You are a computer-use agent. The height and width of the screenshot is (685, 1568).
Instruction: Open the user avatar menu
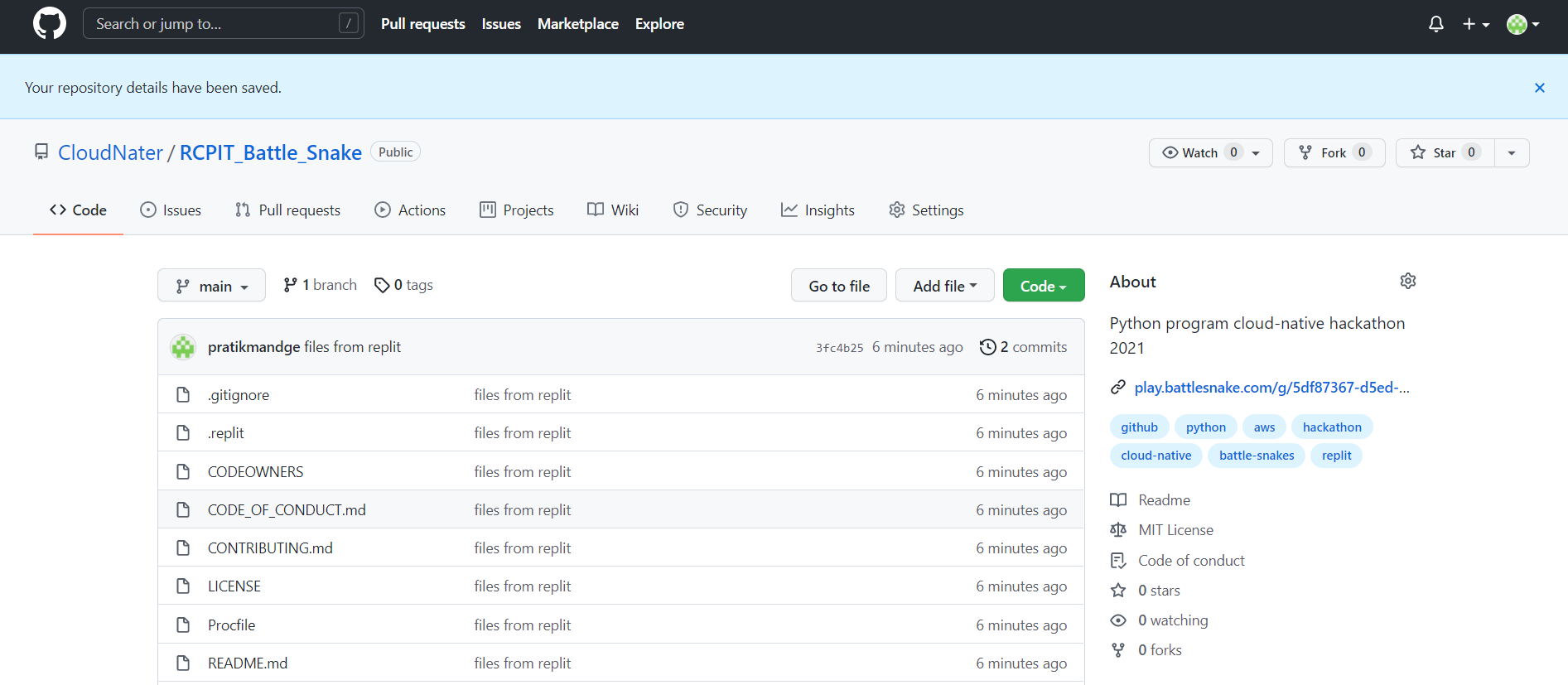pos(1523,24)
